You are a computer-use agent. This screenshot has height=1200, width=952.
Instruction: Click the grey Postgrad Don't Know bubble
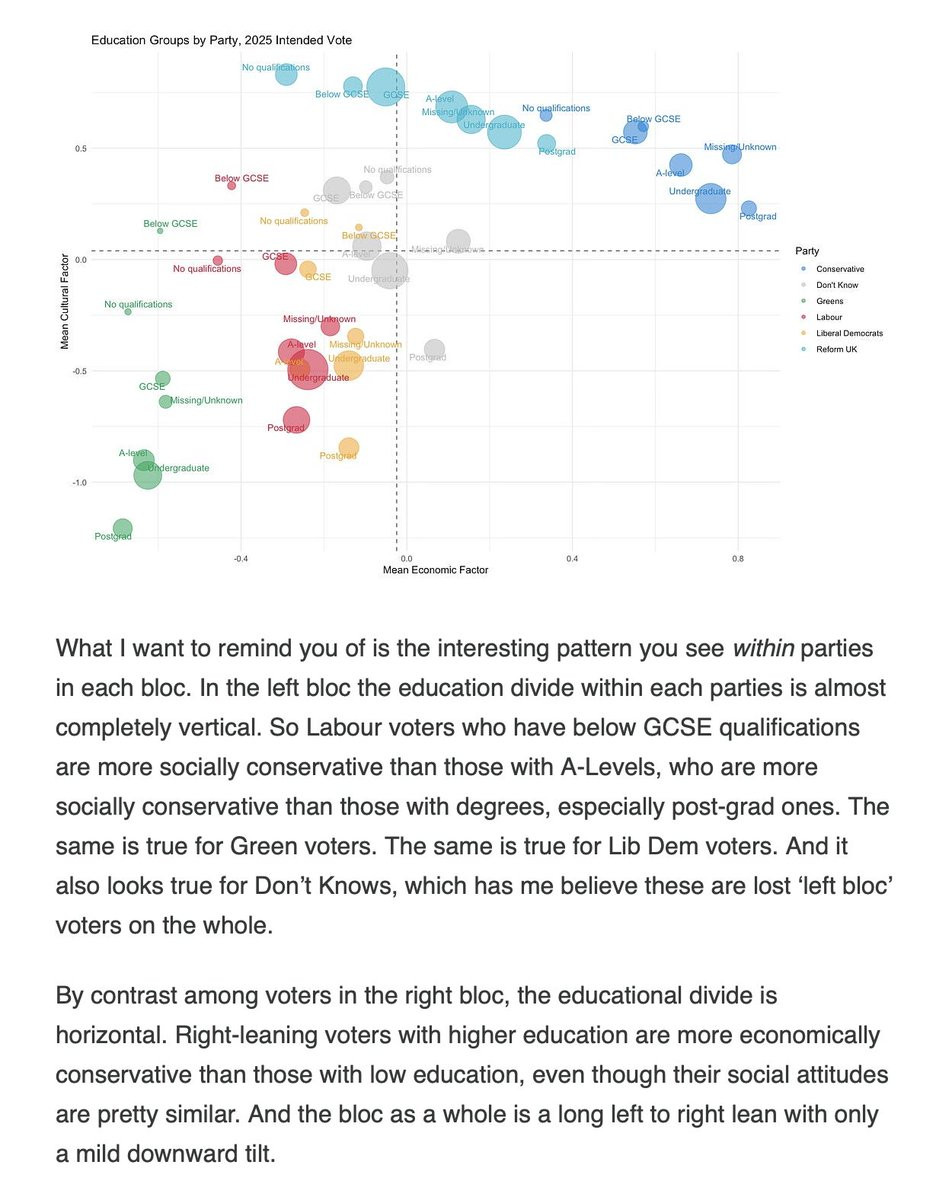(x=434, y=349)
